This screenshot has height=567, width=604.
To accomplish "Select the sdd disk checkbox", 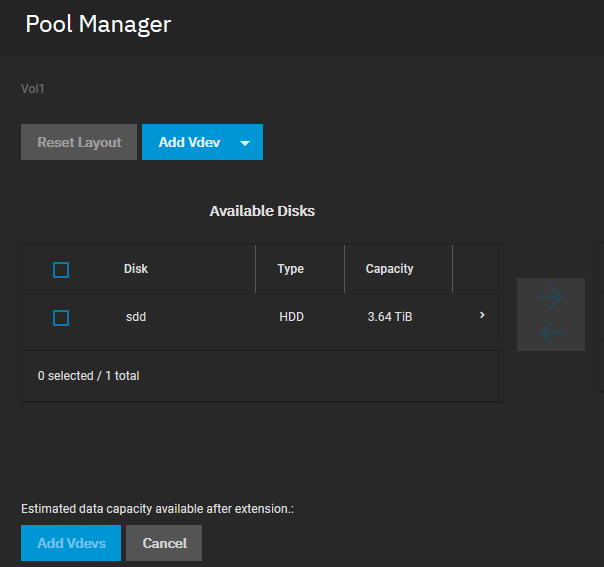I will tap(61, 318).
